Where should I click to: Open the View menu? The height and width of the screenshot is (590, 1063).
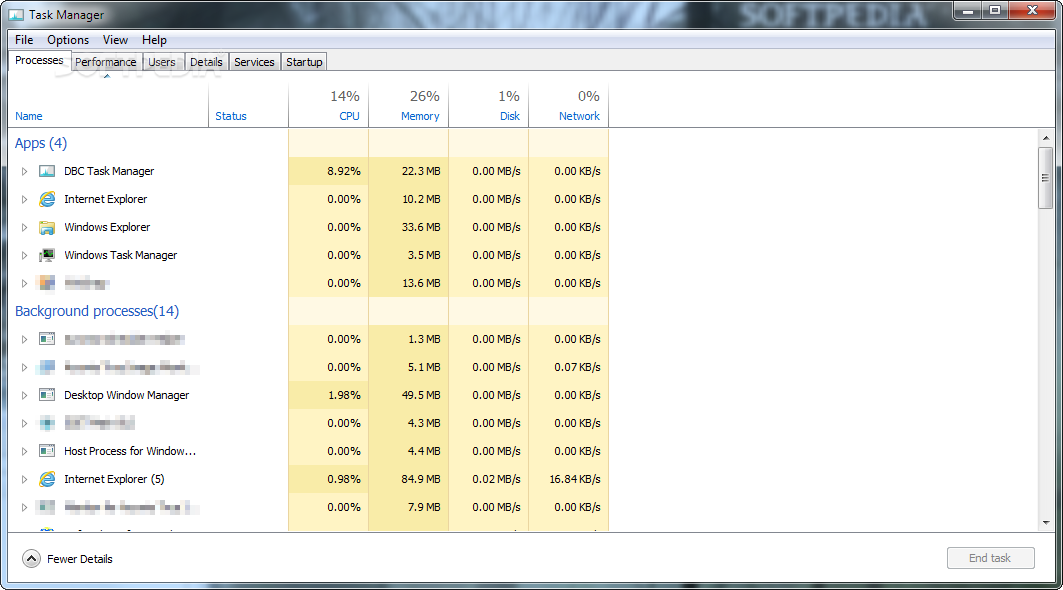pyautogui.click(x=115, y=40)
